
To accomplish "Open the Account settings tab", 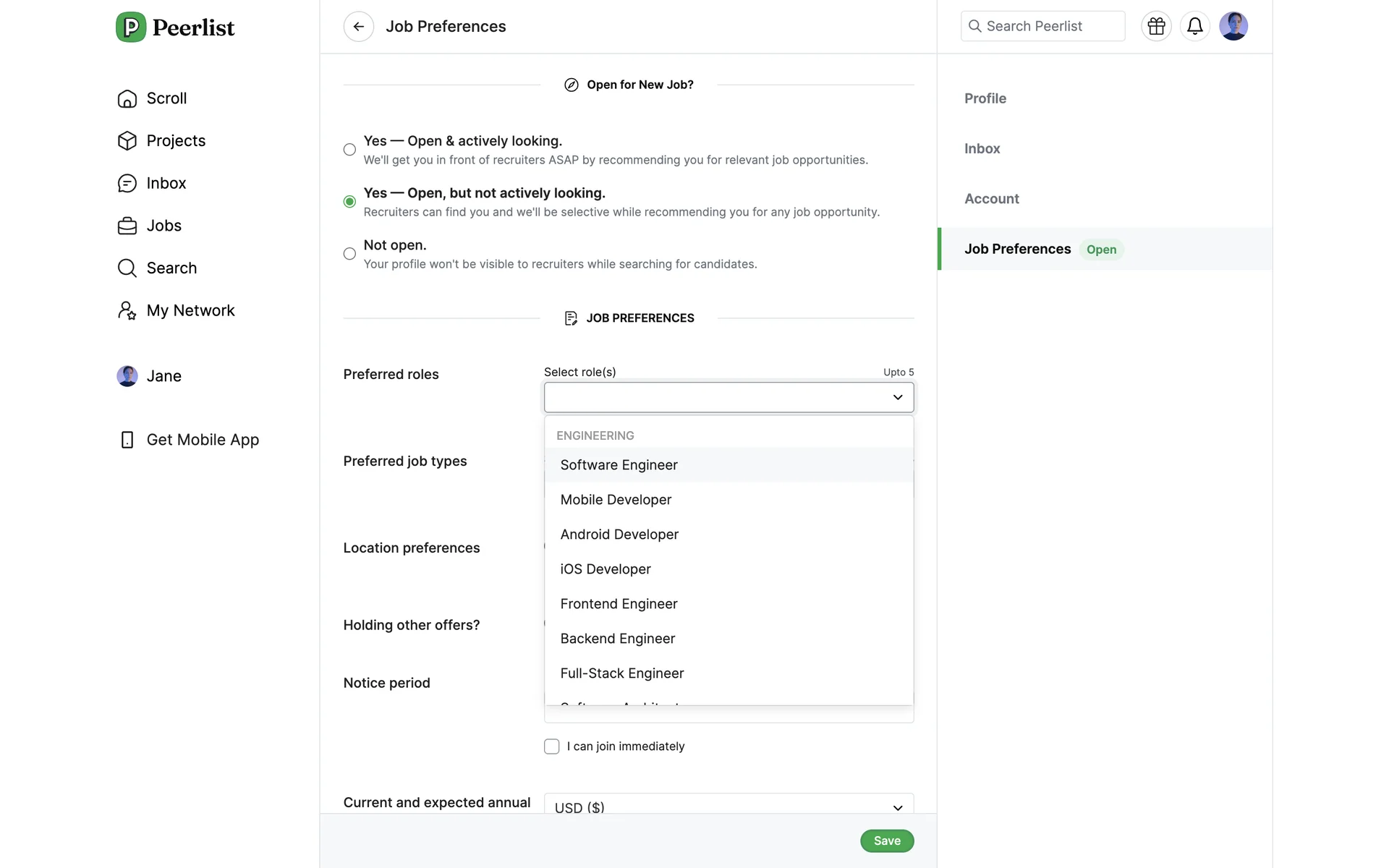I will 991,199.
